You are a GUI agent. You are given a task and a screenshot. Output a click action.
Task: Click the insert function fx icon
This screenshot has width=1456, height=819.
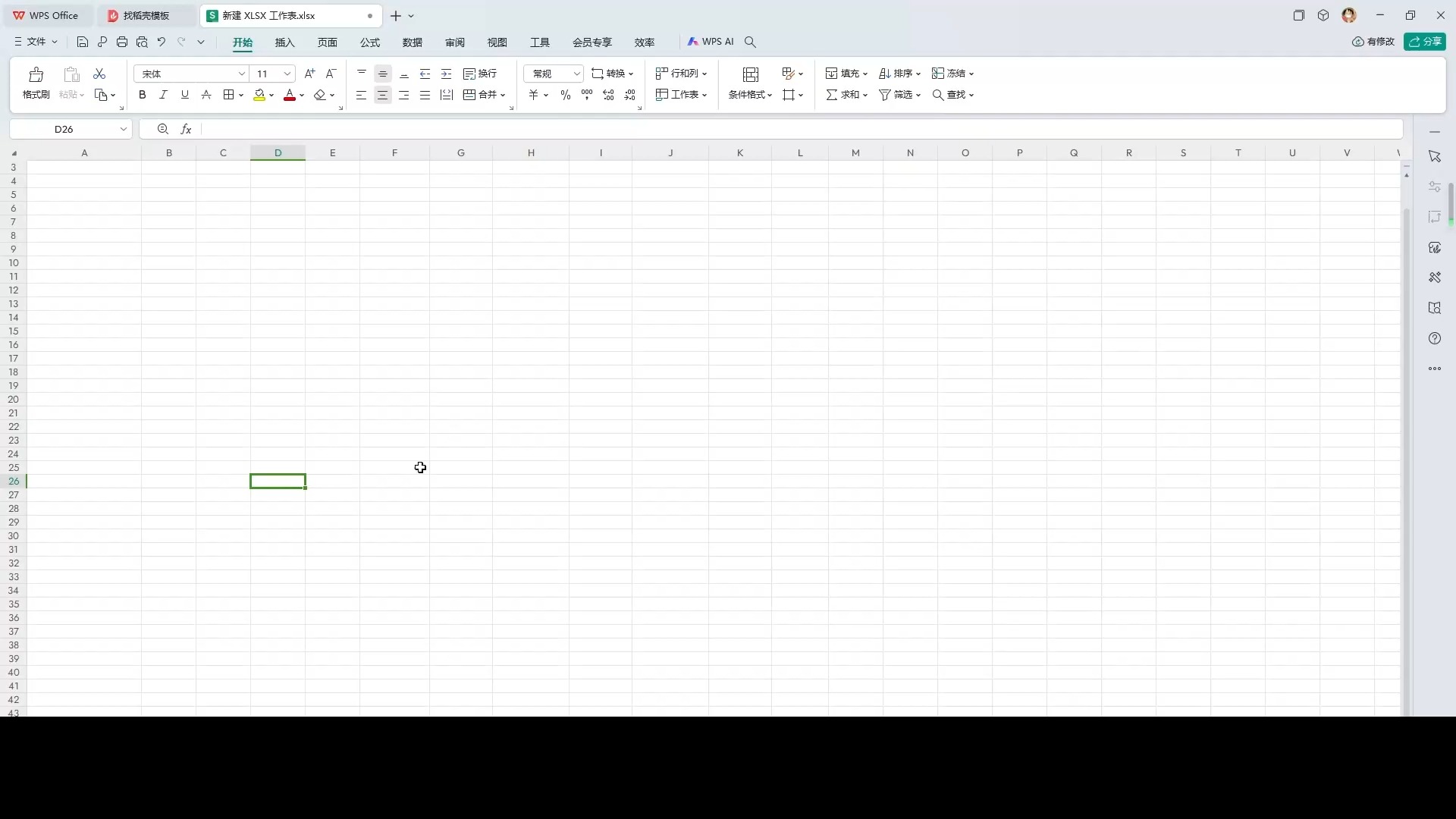(x=186, y=130)
